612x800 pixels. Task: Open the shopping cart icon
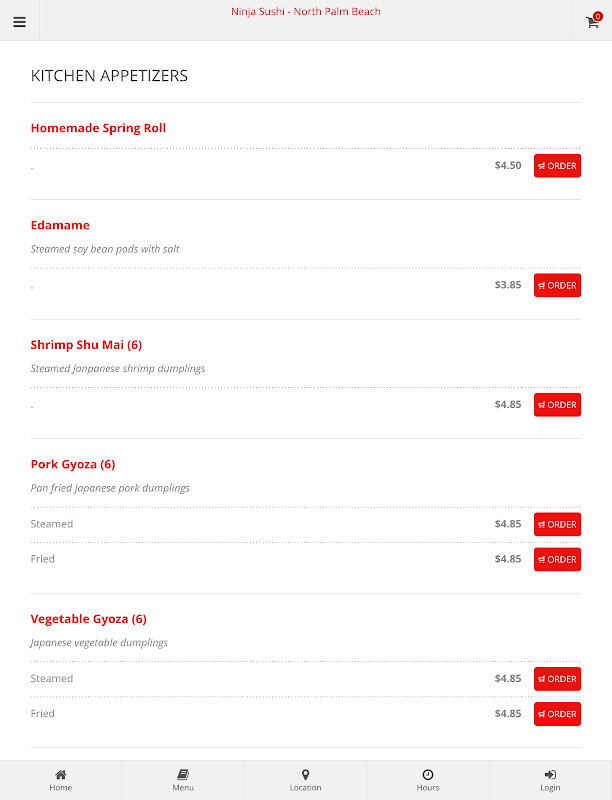pos(593,21)
